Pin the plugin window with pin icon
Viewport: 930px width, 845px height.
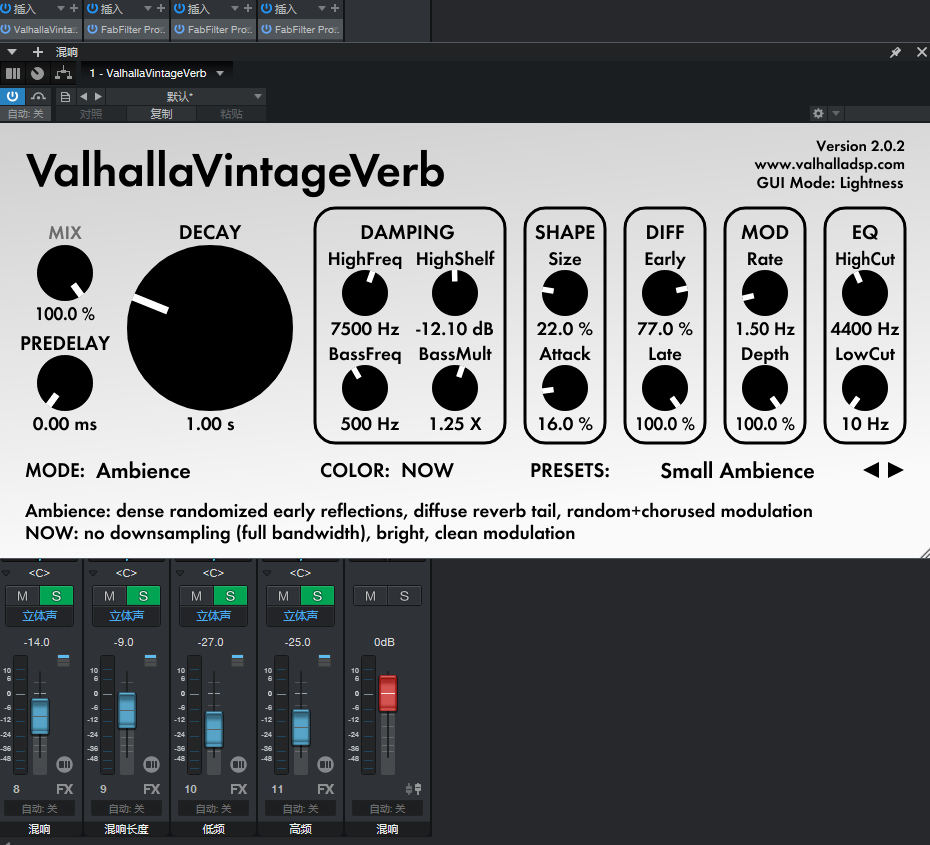click(896, 52)
